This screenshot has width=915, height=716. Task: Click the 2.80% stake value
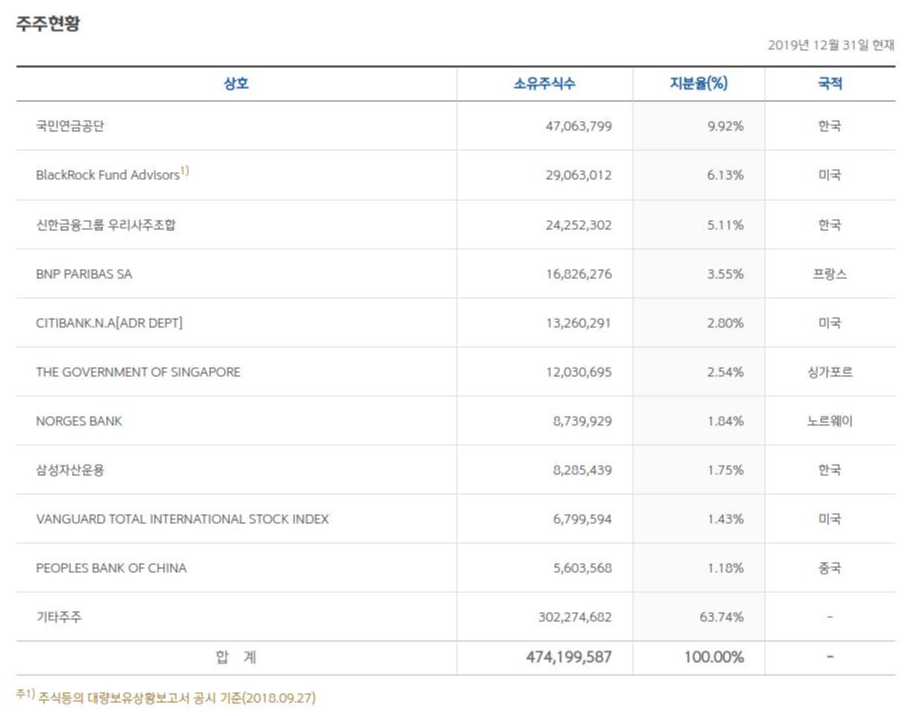point(725,323)
